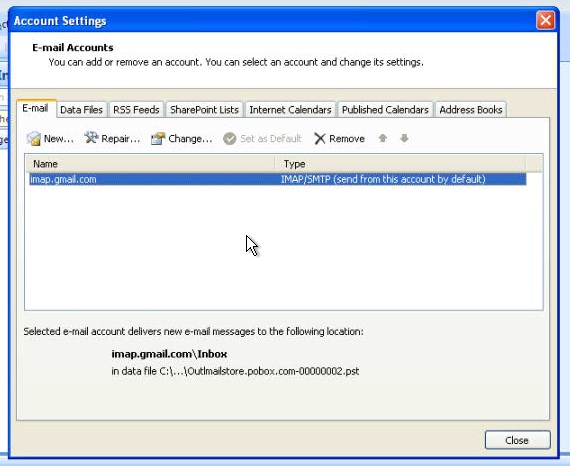The image size is (570, 466).
Task: Click the Repair tools icon
Action: pyautogui.click(x=91, y=138)
